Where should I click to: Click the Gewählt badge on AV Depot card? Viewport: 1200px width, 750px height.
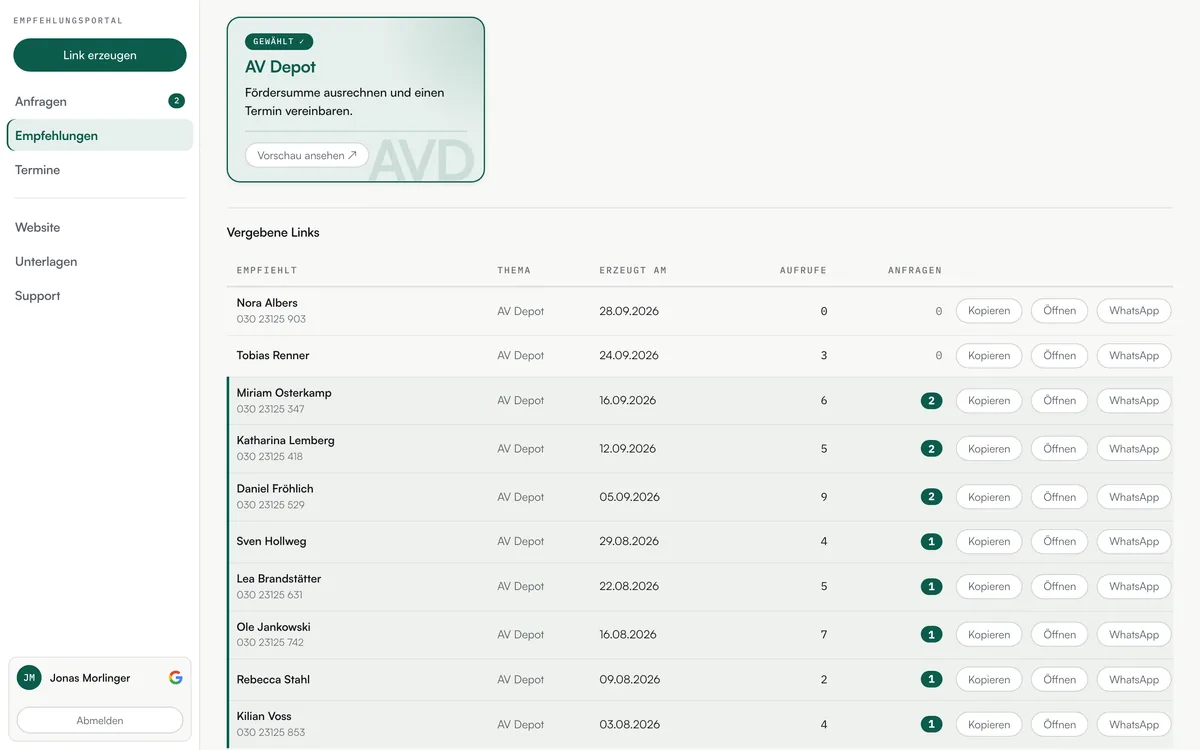click(279, 42)
